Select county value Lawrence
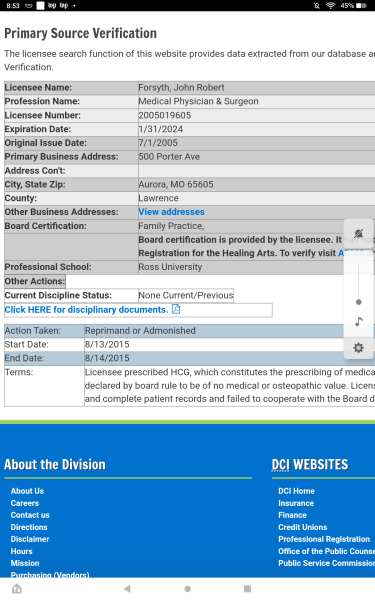The height and width of the screenshot is (600, 375). tap(158, 198)
